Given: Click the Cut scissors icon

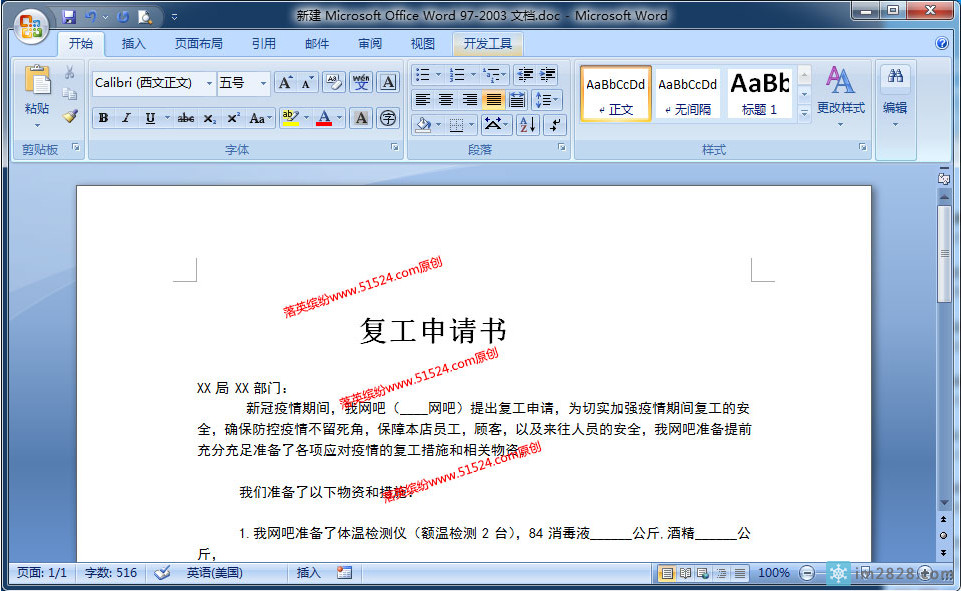Looking at the screenshot, I should pyautogui.click(x=70, y=73).
